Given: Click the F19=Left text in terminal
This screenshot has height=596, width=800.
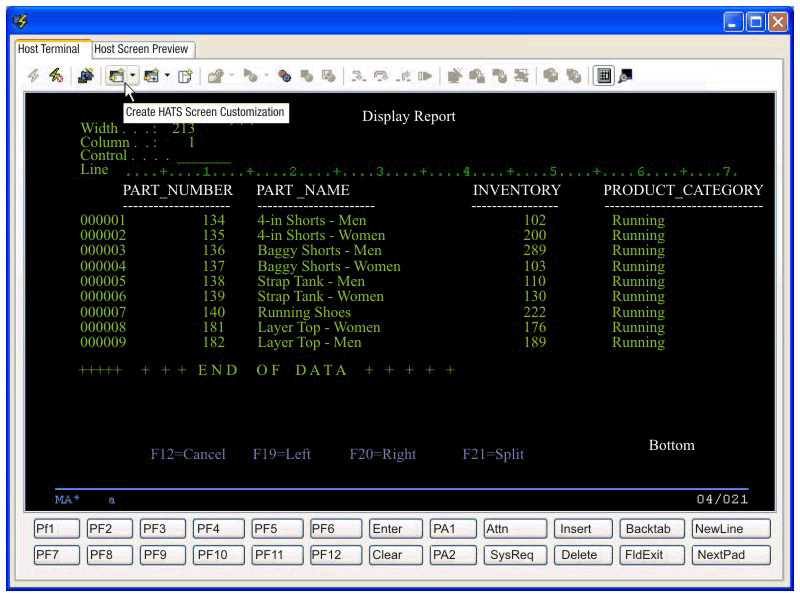Looking at the screenshot, I should pos(282,454).
